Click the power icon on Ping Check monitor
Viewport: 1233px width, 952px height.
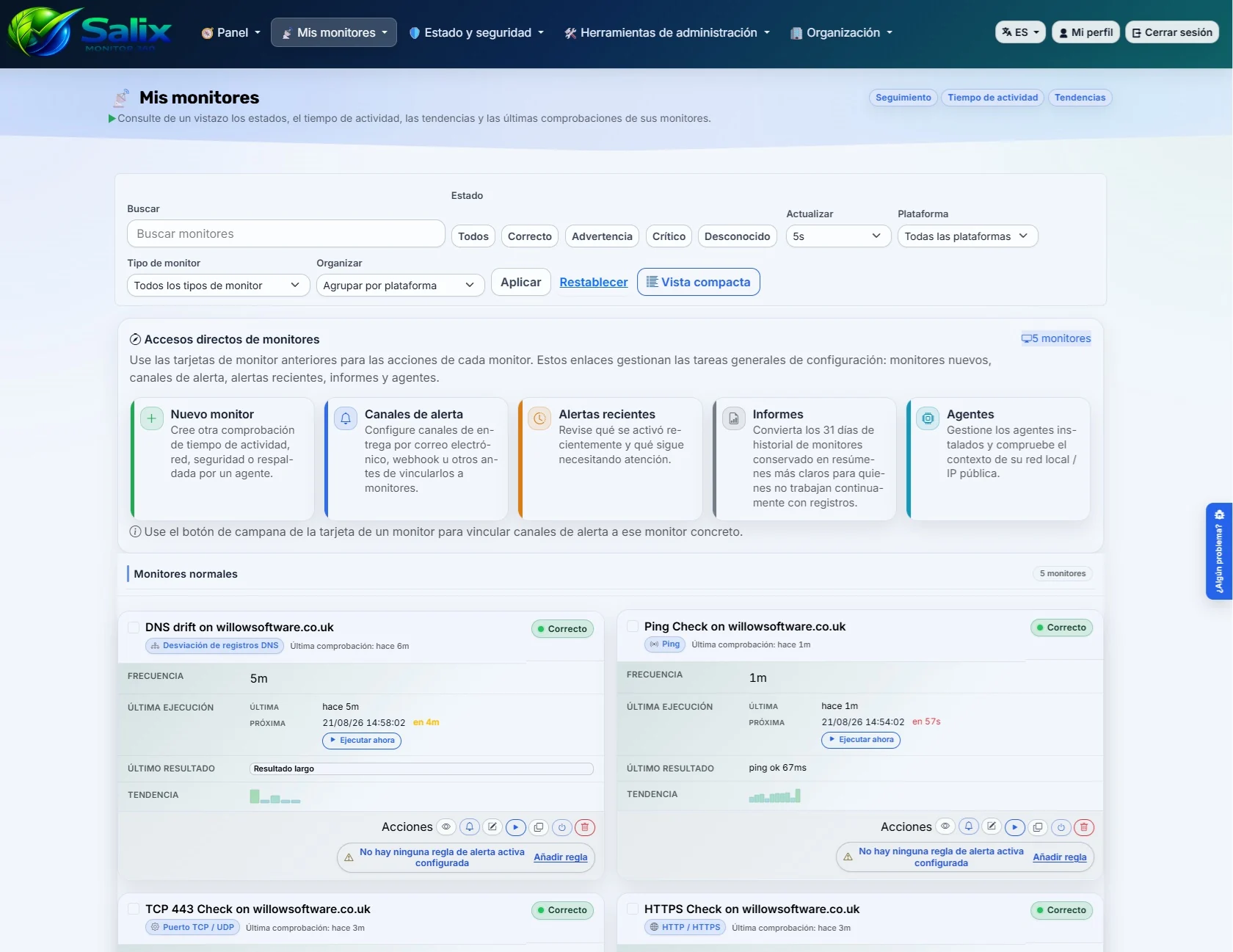coord(1061,827)
